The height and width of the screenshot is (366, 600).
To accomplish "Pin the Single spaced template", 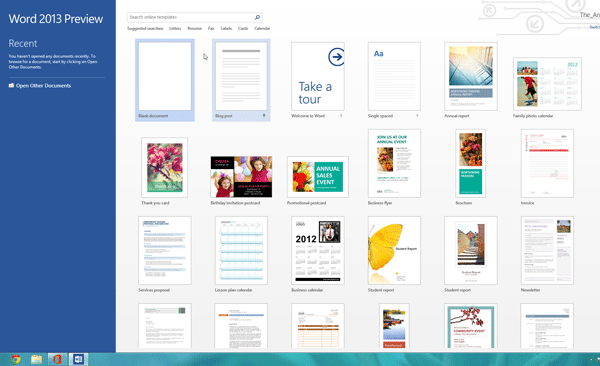I will [x=417, y=115].
